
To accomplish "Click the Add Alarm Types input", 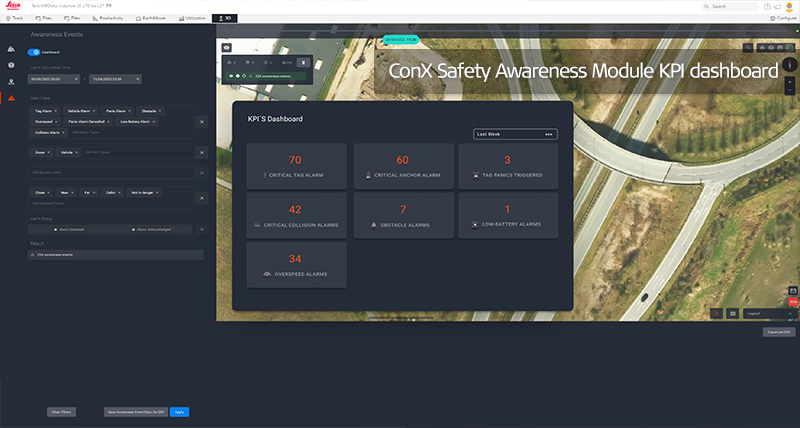I will (x=86, y=132).
